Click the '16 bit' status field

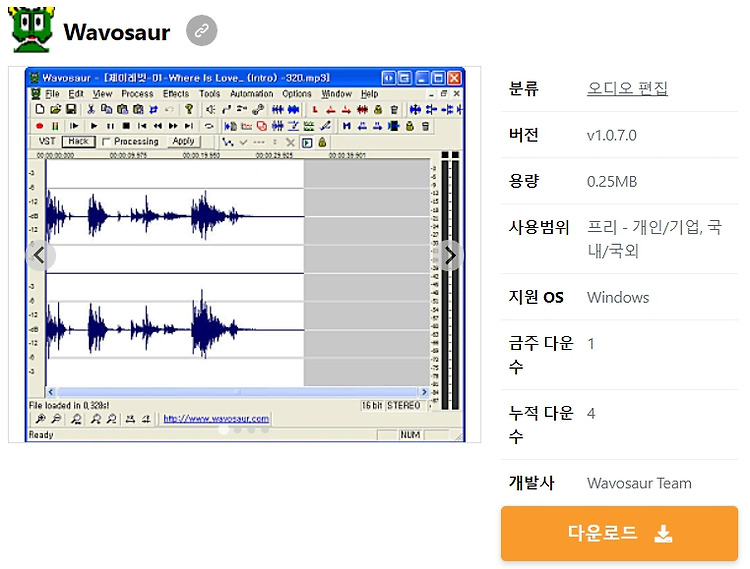pos(372,405)
